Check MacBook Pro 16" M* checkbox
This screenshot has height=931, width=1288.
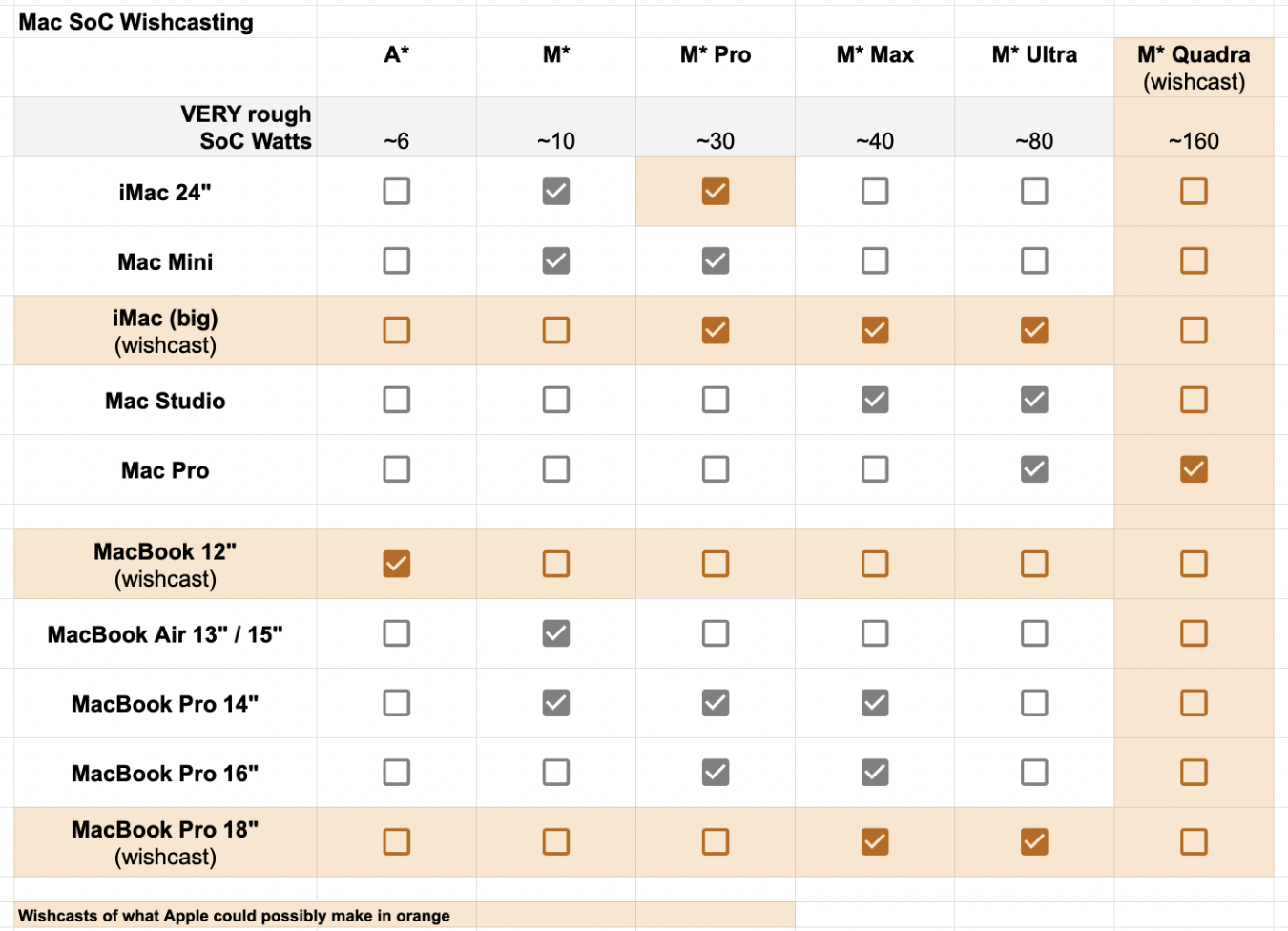pyautogui.click(x=556, y=773)
